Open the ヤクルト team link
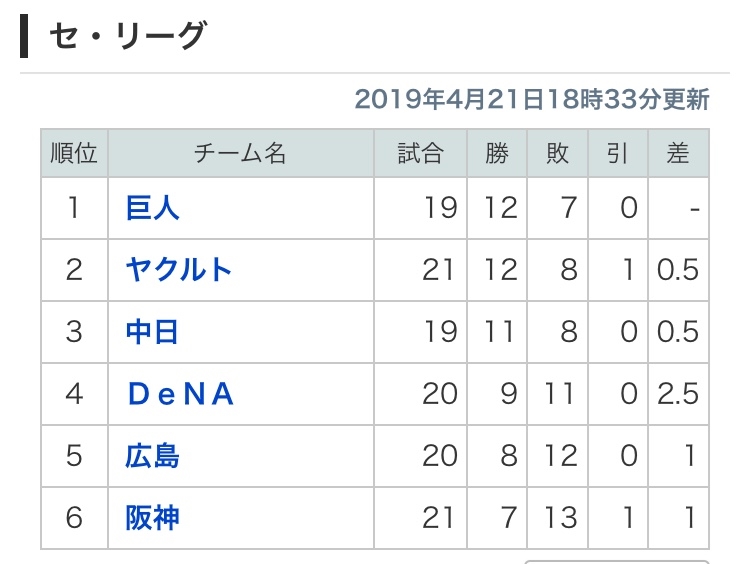The image size is (750, 564). point(178,270)
